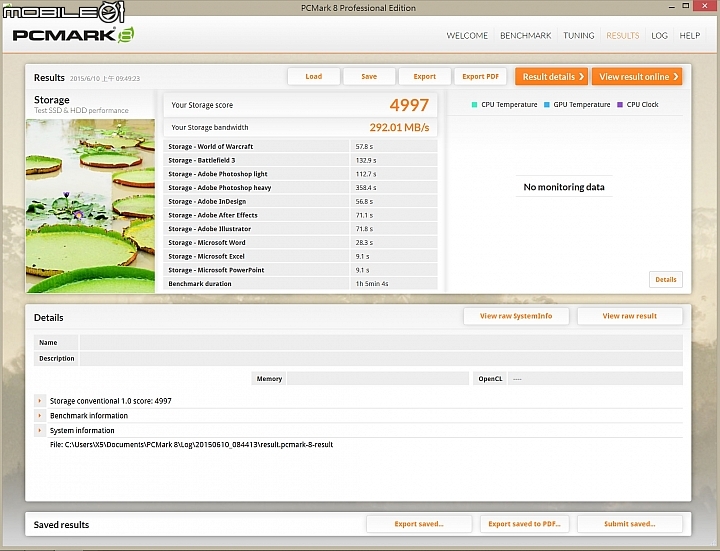This screenshot has width=720, height=551.
Task: Minimize the PCMark 8 window
Action: tap(672, 6)
